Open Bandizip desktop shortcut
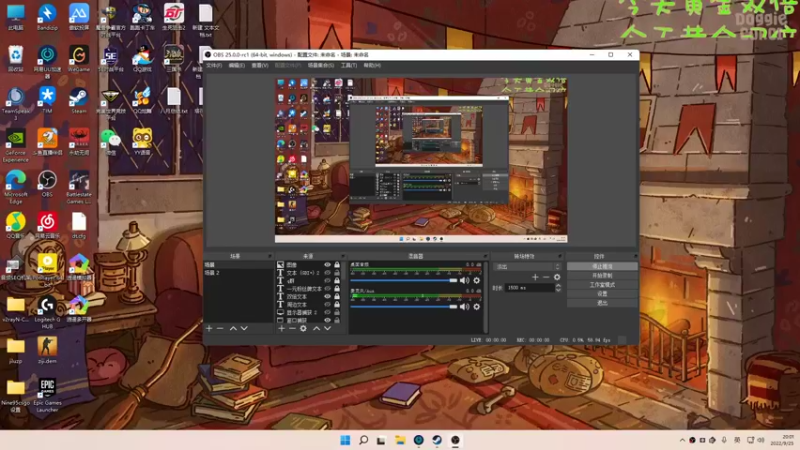Image resolution: width=800 pixels, height=450 pixels. [47, 17]
